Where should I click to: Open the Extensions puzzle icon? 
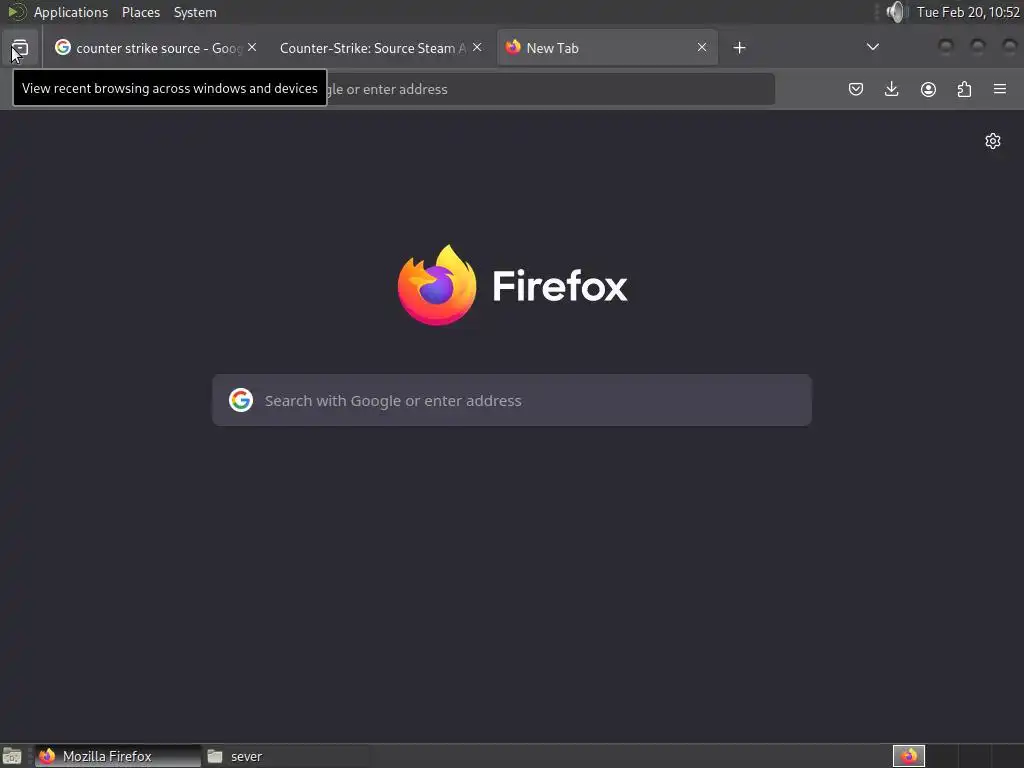[964, 89]
